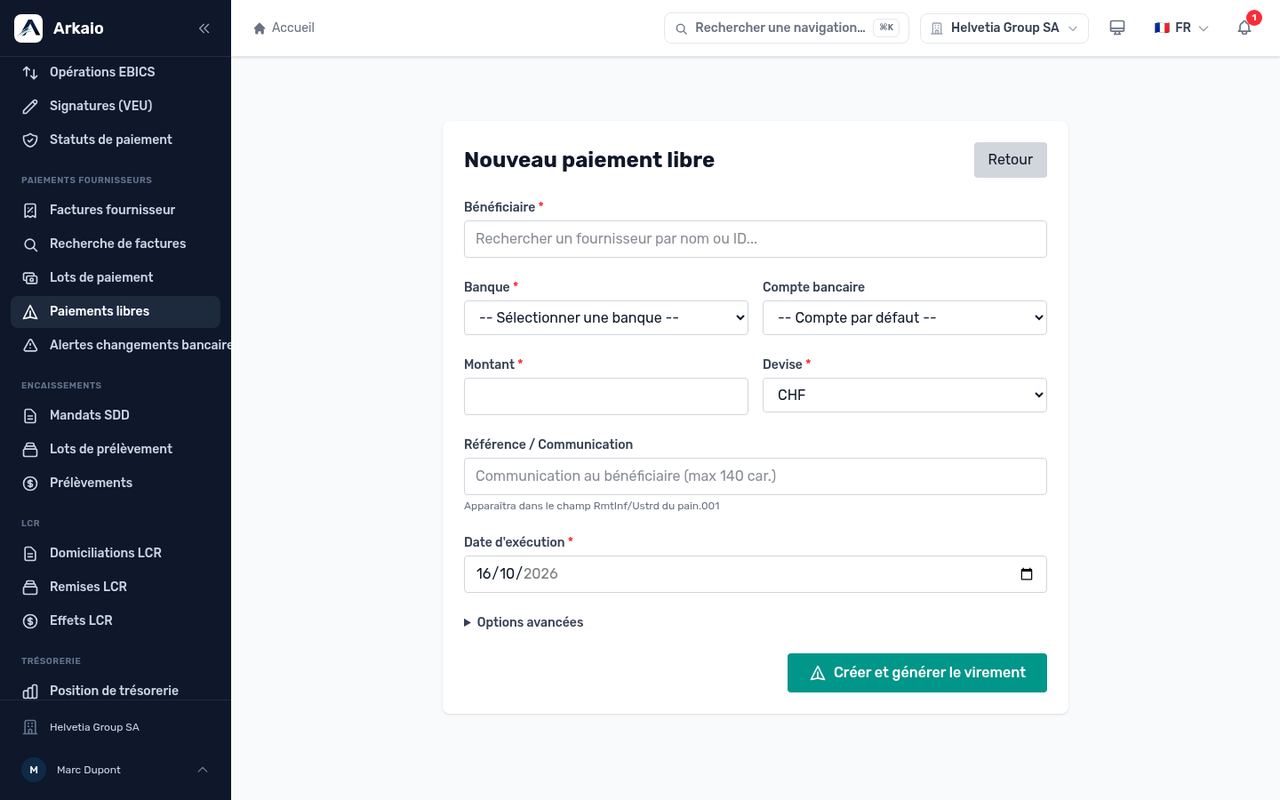Open the Compte bancaire dropdown
The image size is (1280, 800).
pyautogui.click(x=904, y=318)
